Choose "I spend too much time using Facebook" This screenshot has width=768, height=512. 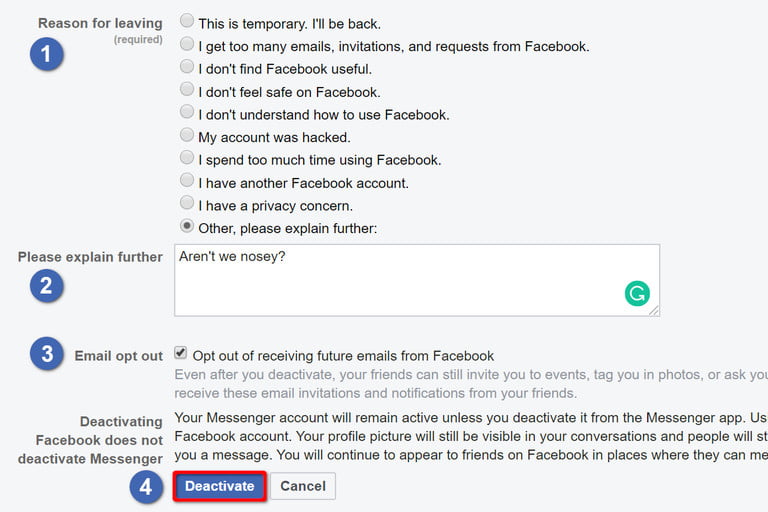tap(187, 158)
